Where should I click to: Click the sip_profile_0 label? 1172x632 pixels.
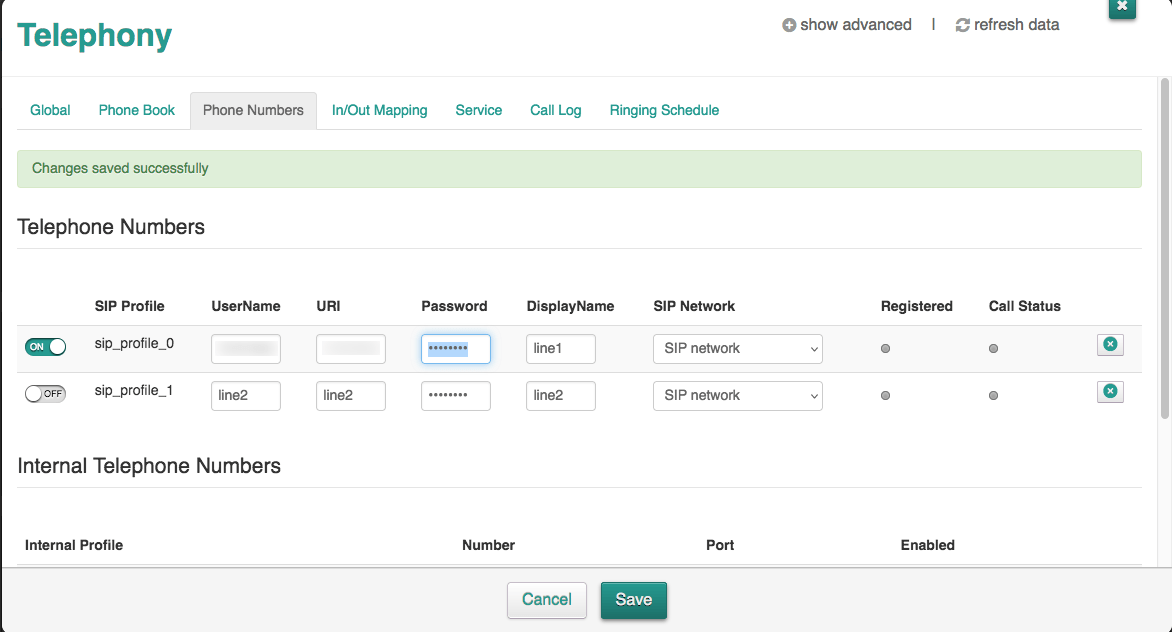(135, 344)
